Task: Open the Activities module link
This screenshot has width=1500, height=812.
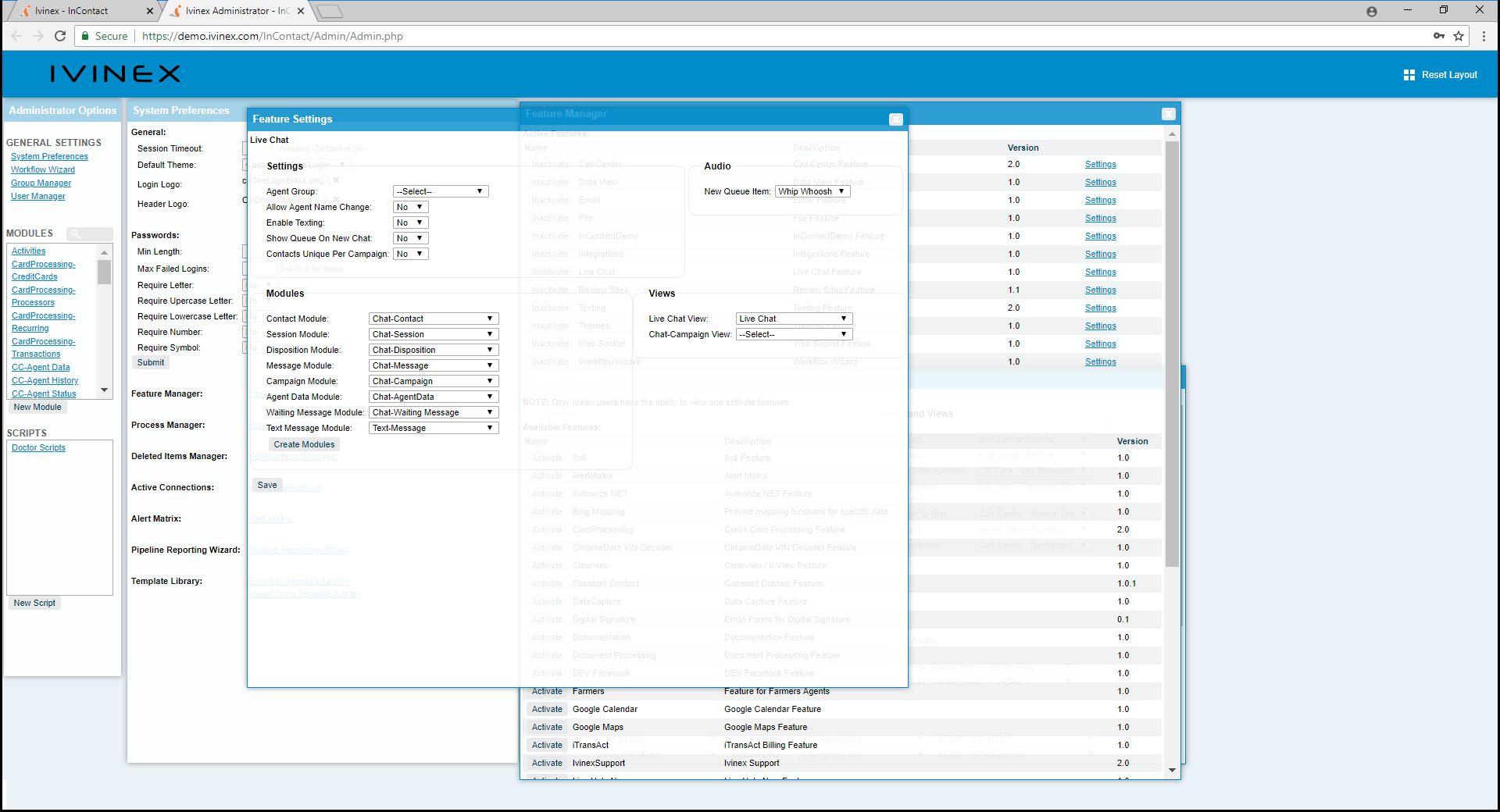Action: click(x=28, y=251)
